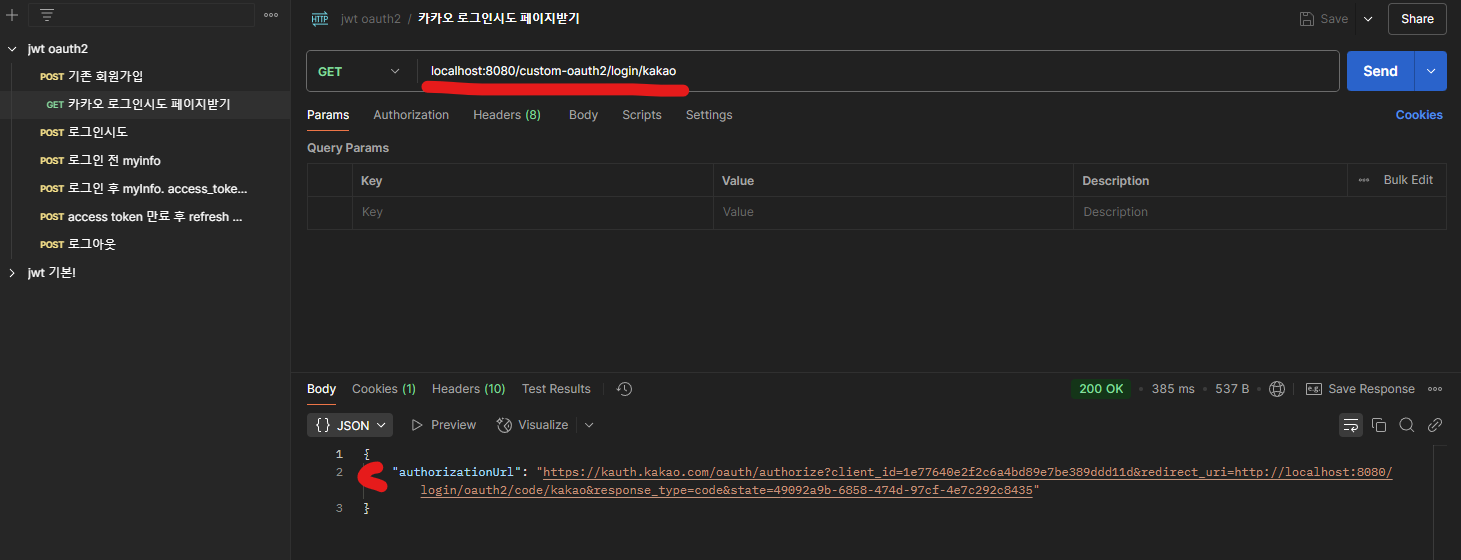This screenshot has width=1461, height=560.
Task: Click the Visualize button
Action: point(533,425)
